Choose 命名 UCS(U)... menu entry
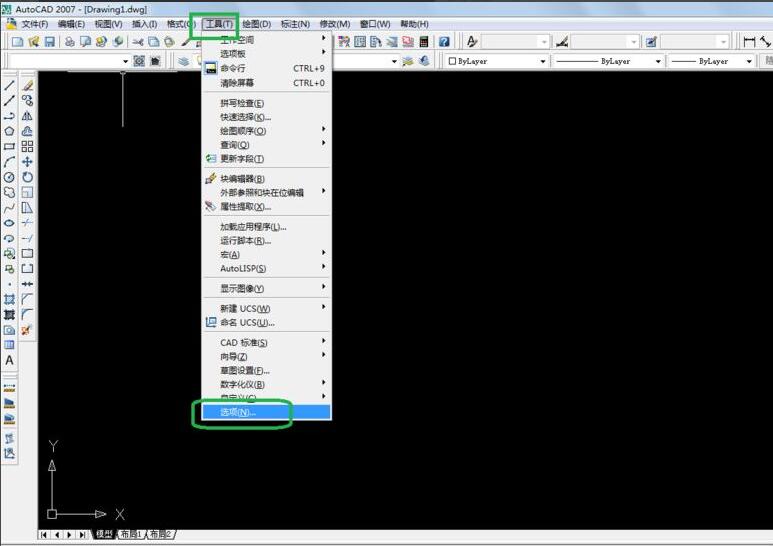773x546 pixels. coord(267,322)
